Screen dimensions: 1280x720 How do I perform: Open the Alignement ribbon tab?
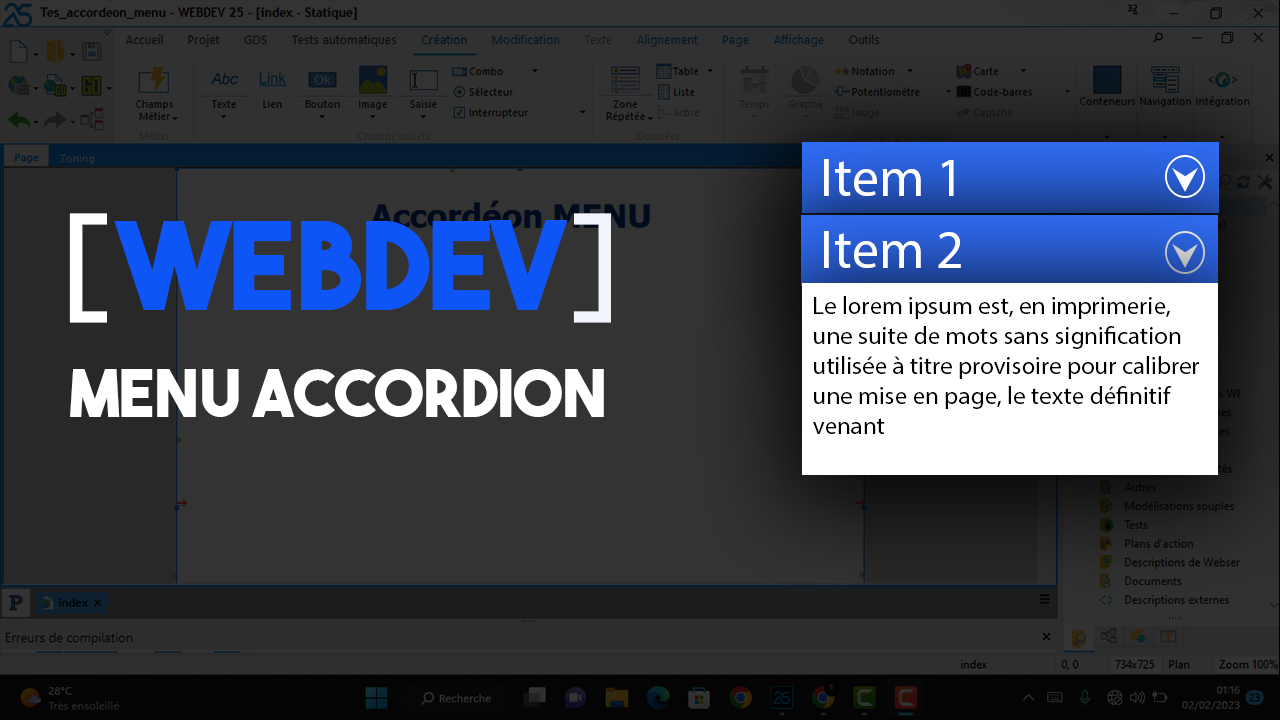tap(667, 40)
